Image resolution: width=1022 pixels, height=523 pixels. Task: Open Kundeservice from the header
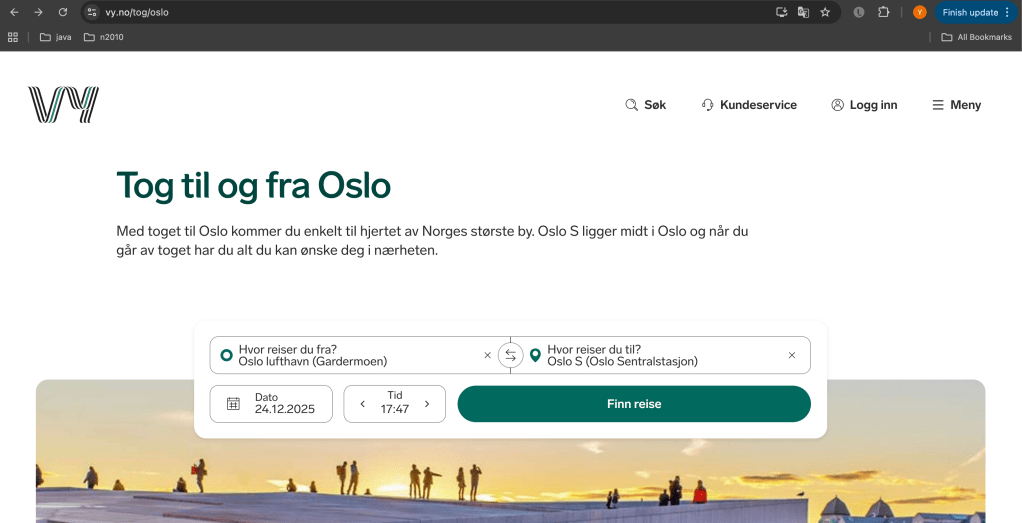[x=749, y=105]
